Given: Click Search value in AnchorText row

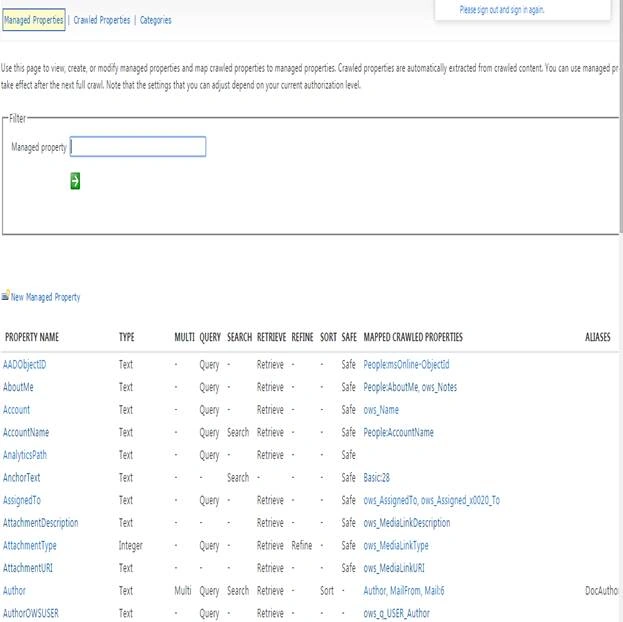Looking at the screenshot, I should click(x=238, y=477).
